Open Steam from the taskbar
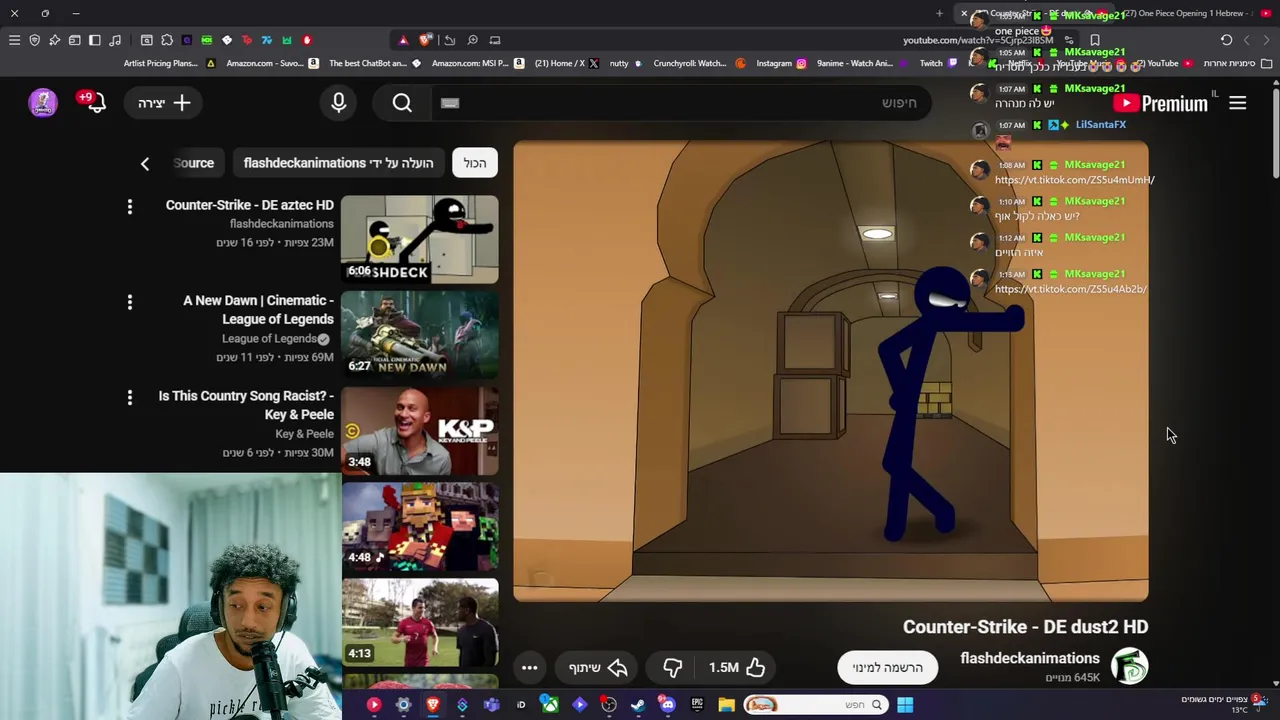This screenshot has height=720, width=1280. click(638, 705)
